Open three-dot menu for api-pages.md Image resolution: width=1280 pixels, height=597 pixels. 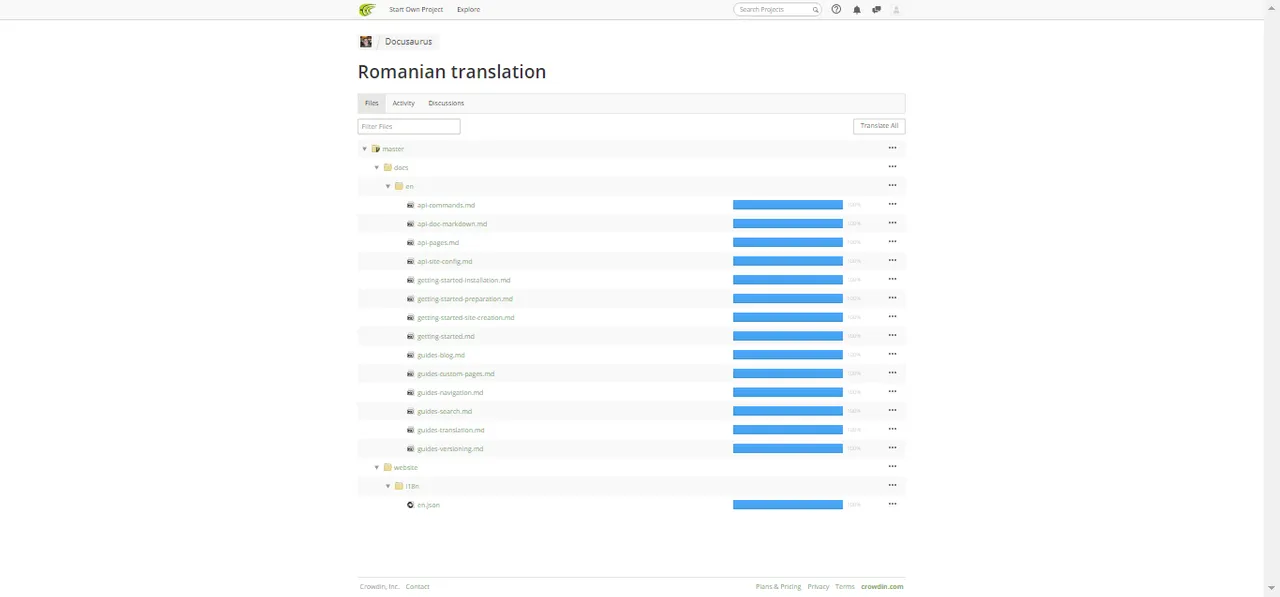(892, 242)
